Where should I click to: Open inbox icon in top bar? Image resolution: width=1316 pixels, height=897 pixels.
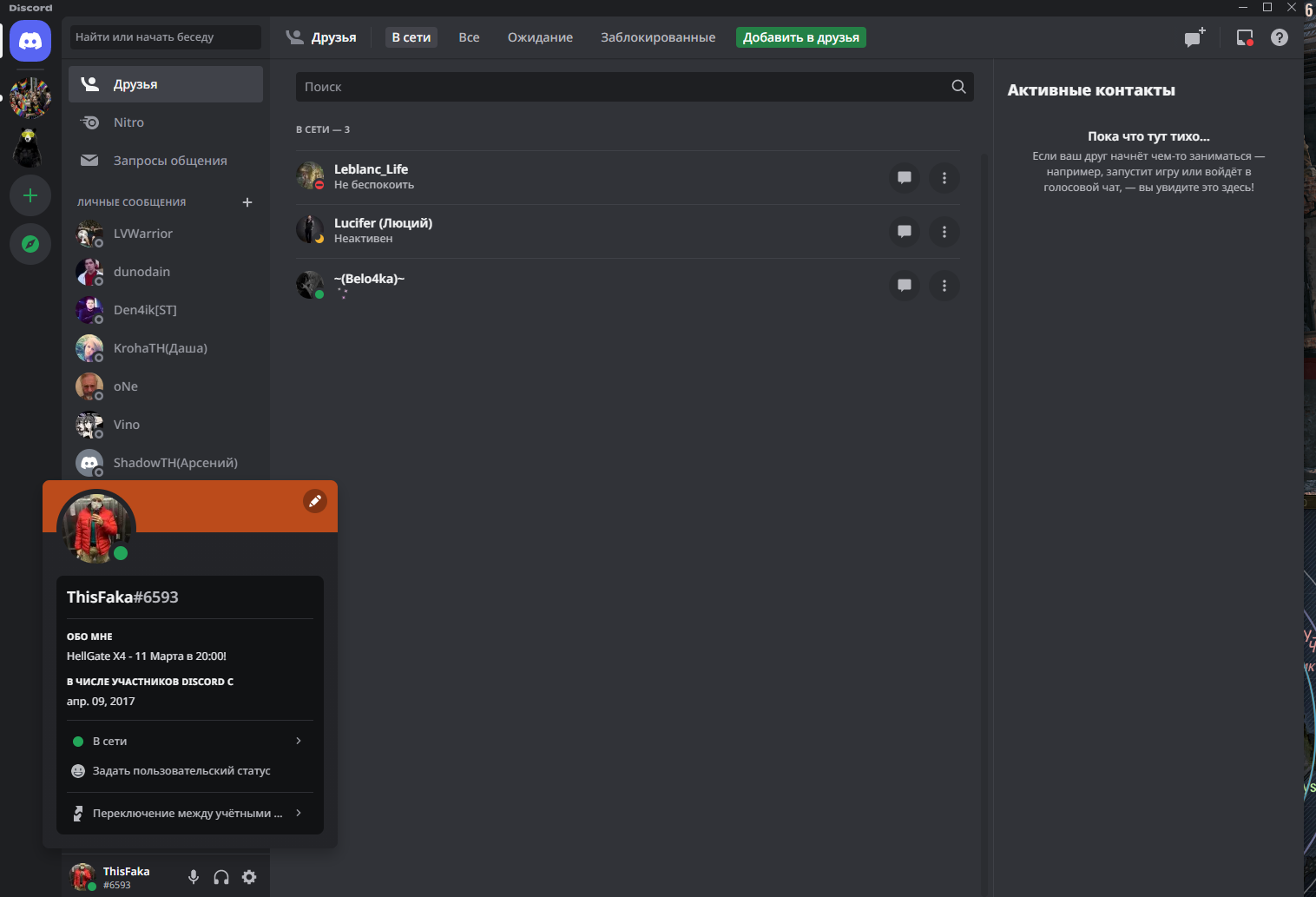1245,37
